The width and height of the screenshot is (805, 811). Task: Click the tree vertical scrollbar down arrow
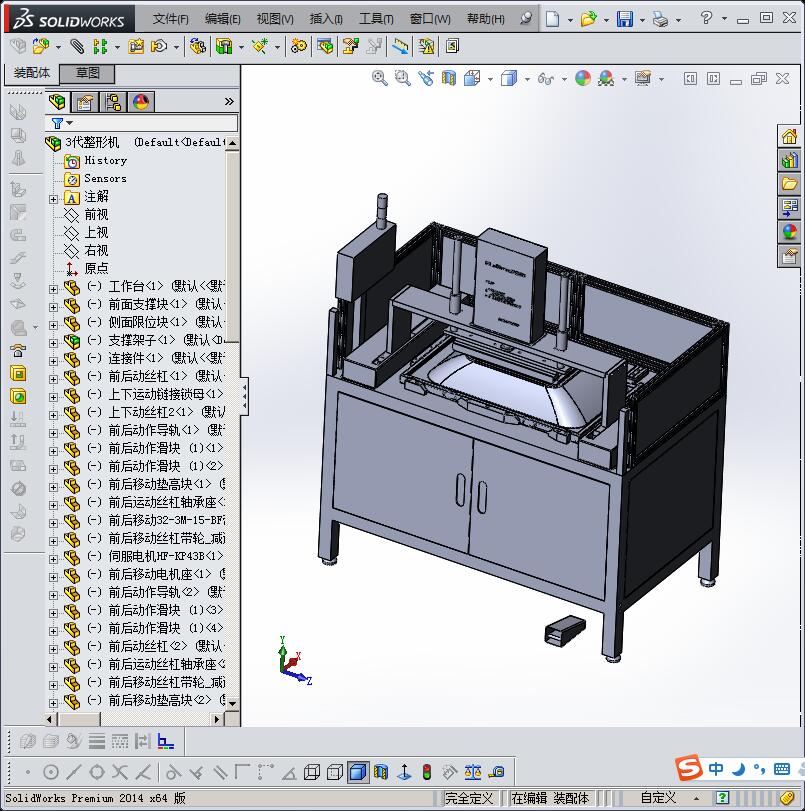(x=232, y=703)
